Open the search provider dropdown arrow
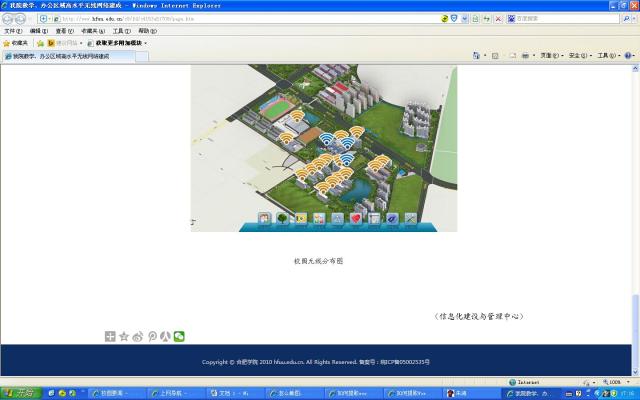This screenshot has height=400, width=640. [634, 19]
